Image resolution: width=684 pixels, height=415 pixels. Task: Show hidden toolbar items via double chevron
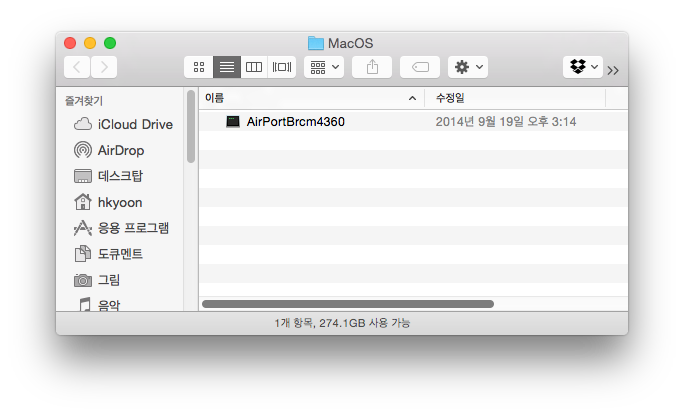click(613, 70)
